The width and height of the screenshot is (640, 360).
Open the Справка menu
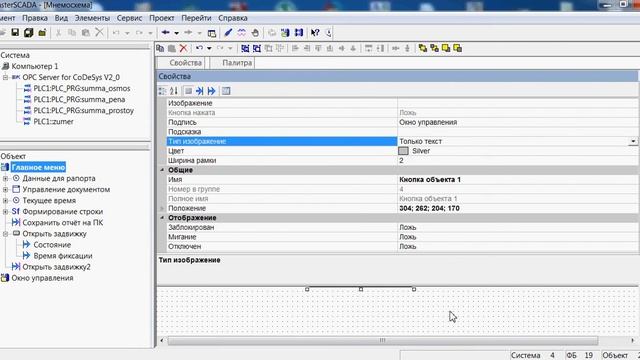[233, 18]
